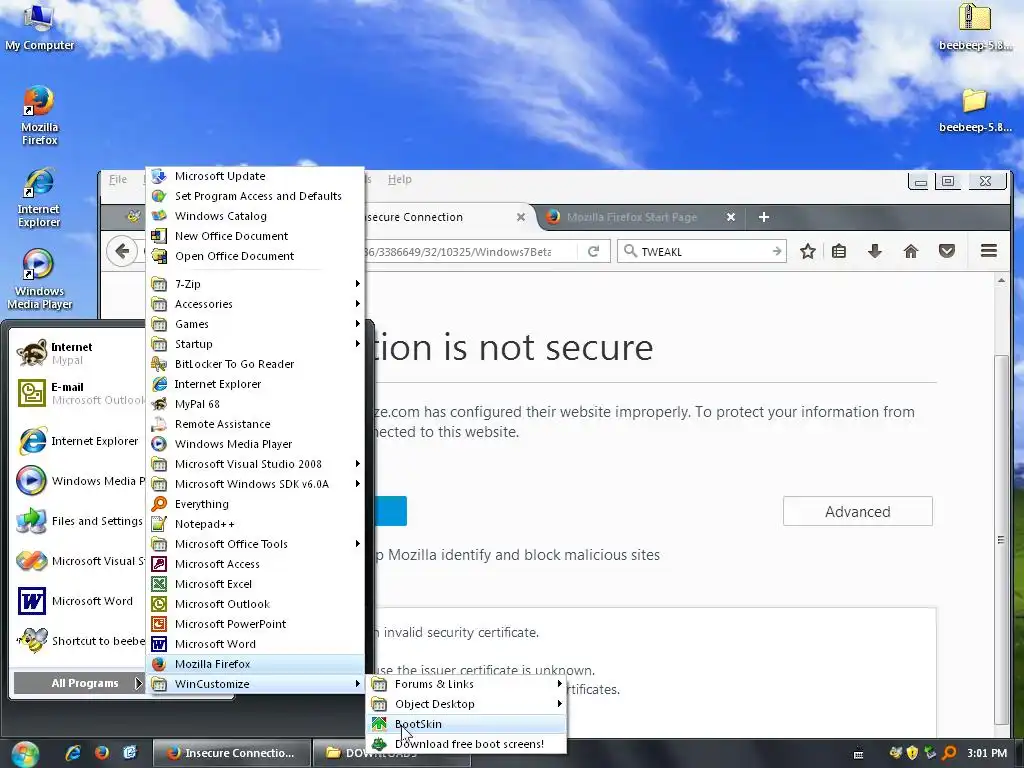
Task: Open Windows Catalog
Action: (x=255, y=216)
